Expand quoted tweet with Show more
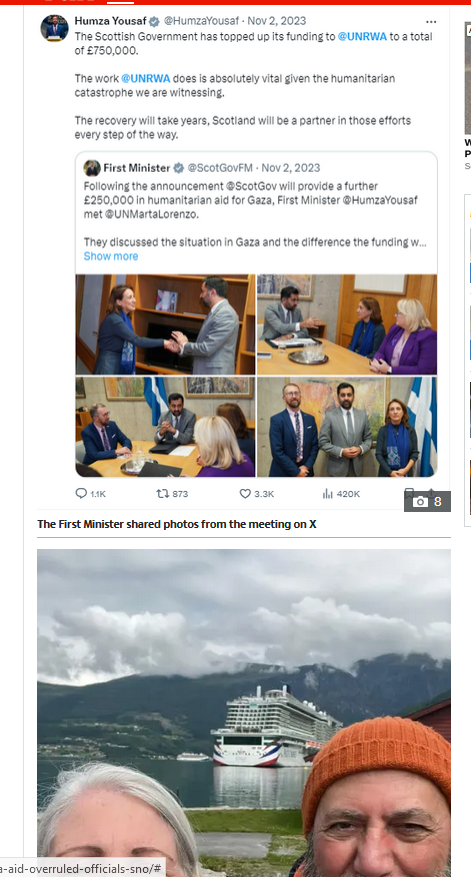 (111, 256)
